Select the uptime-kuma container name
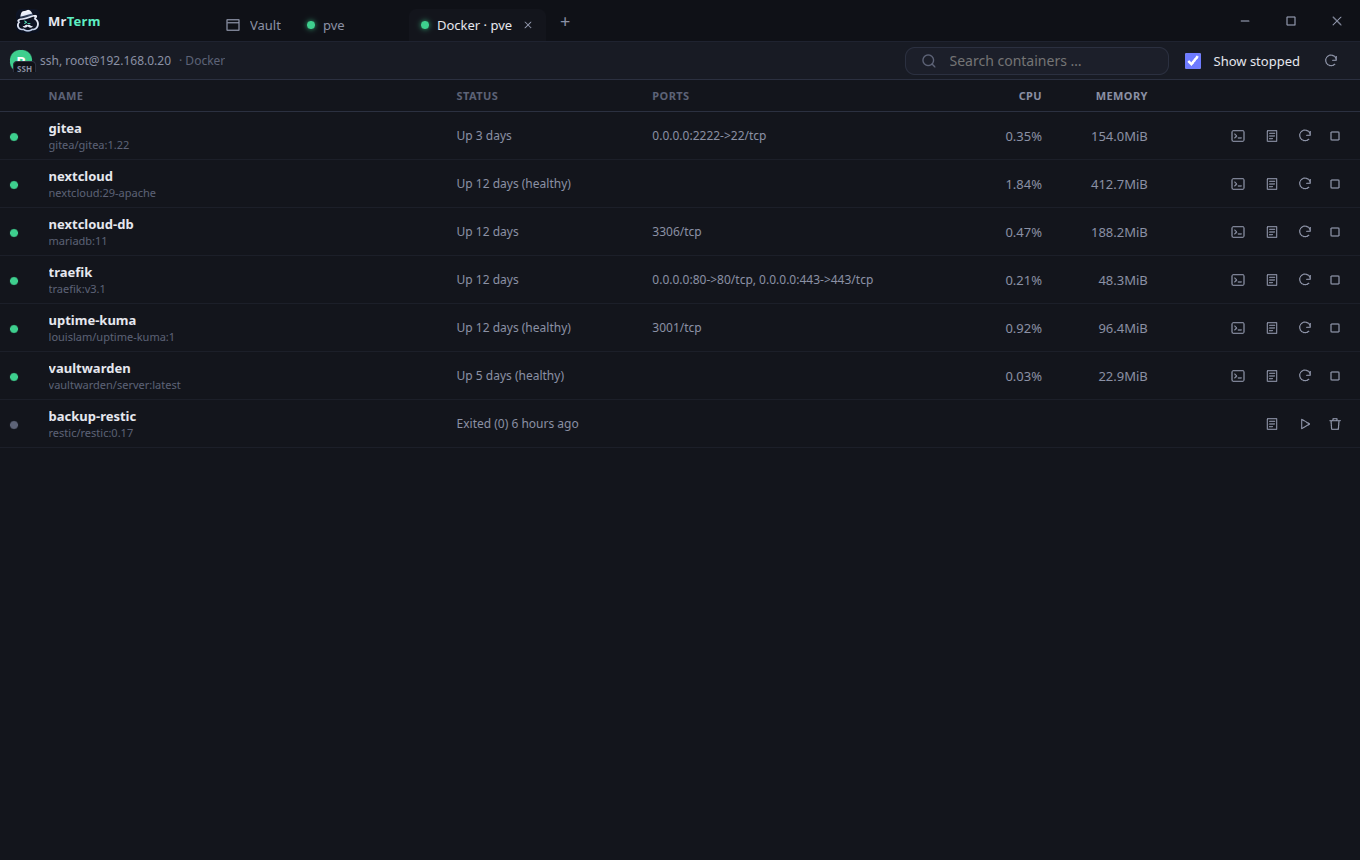1360x860 pixels. click(92, 320)
